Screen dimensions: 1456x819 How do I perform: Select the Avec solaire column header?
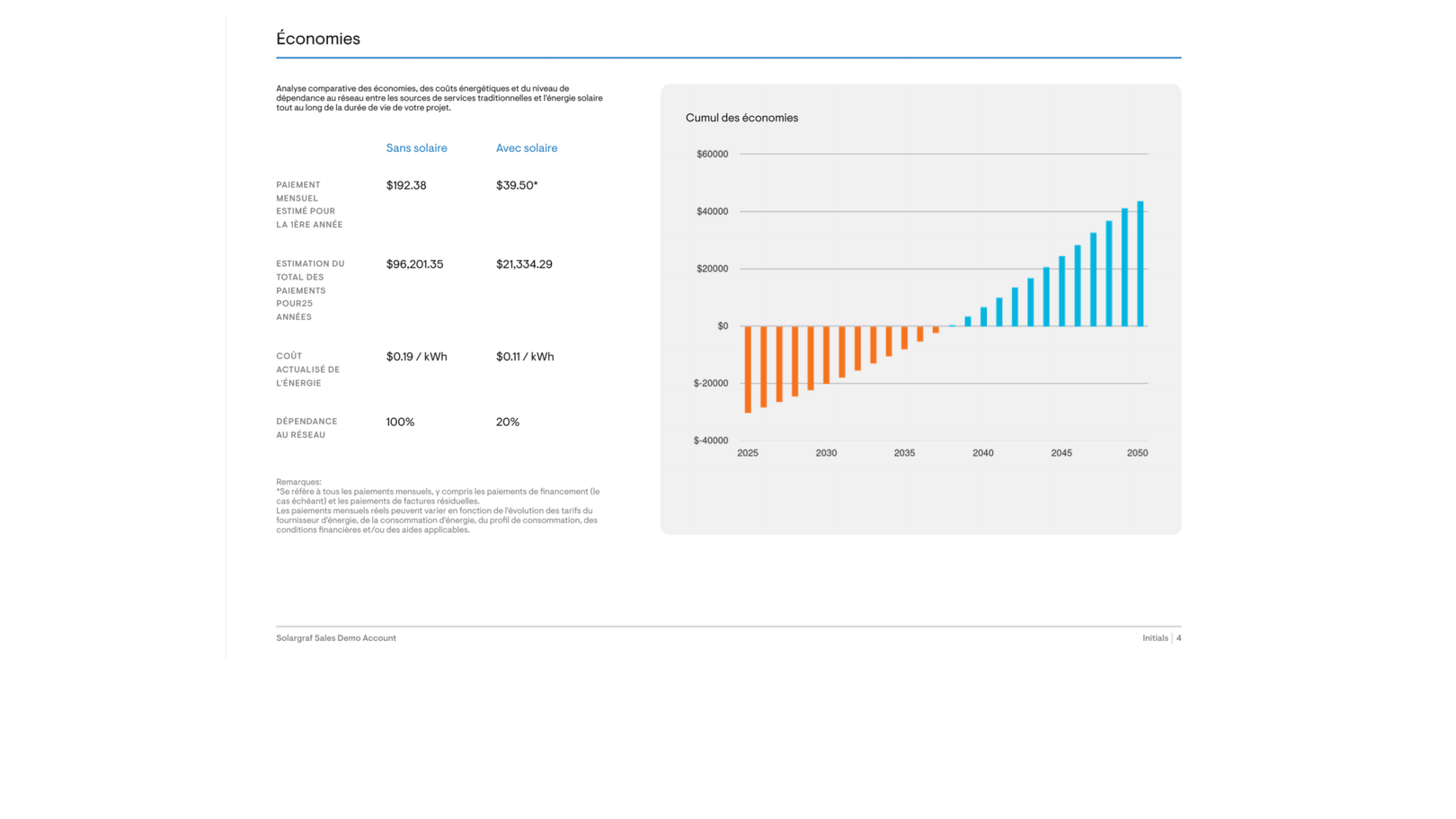pos(526,148)
